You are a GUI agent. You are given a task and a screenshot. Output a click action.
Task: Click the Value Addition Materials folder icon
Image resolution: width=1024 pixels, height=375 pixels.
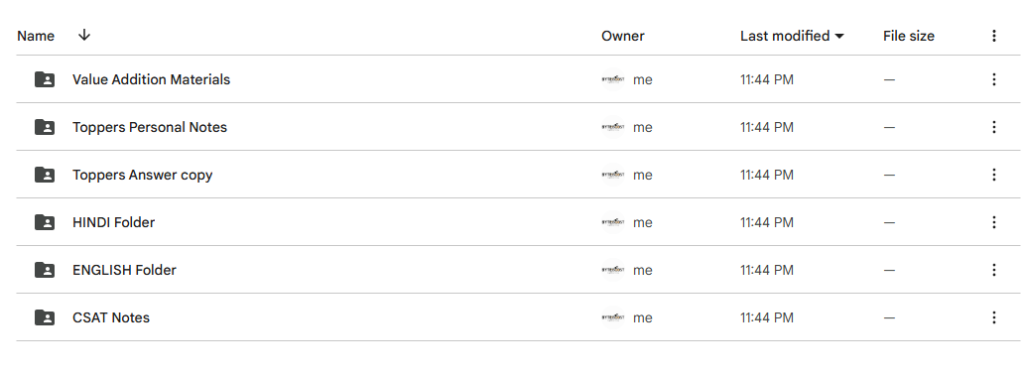[44, 80]
